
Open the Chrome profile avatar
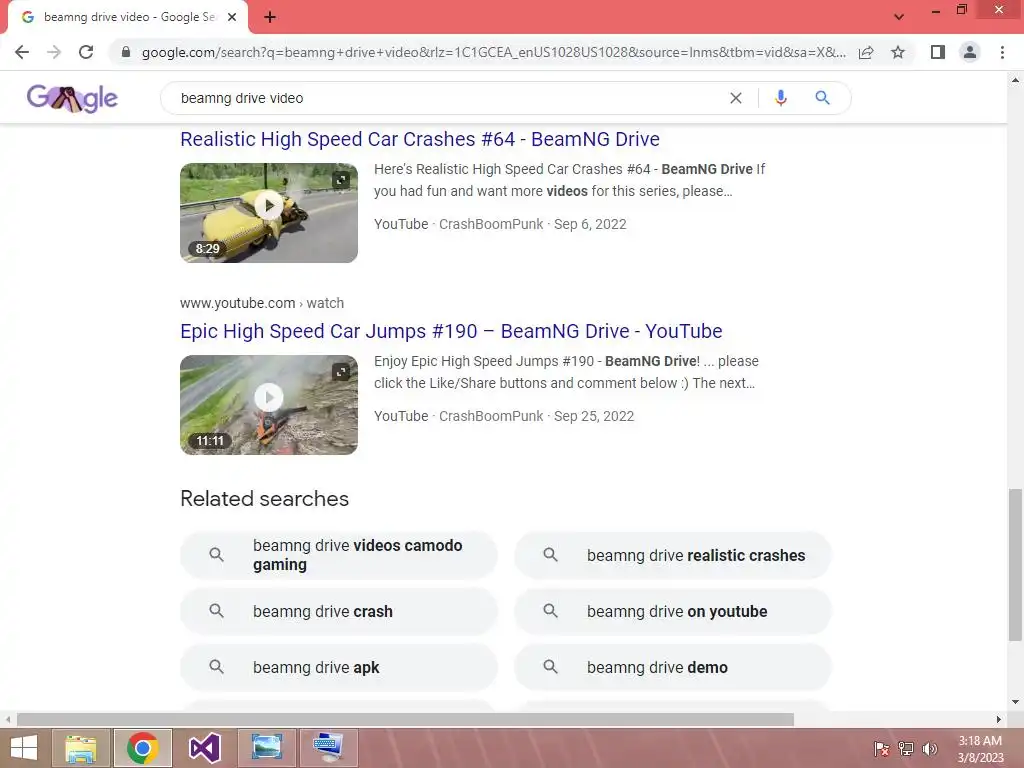pos(970,52)
